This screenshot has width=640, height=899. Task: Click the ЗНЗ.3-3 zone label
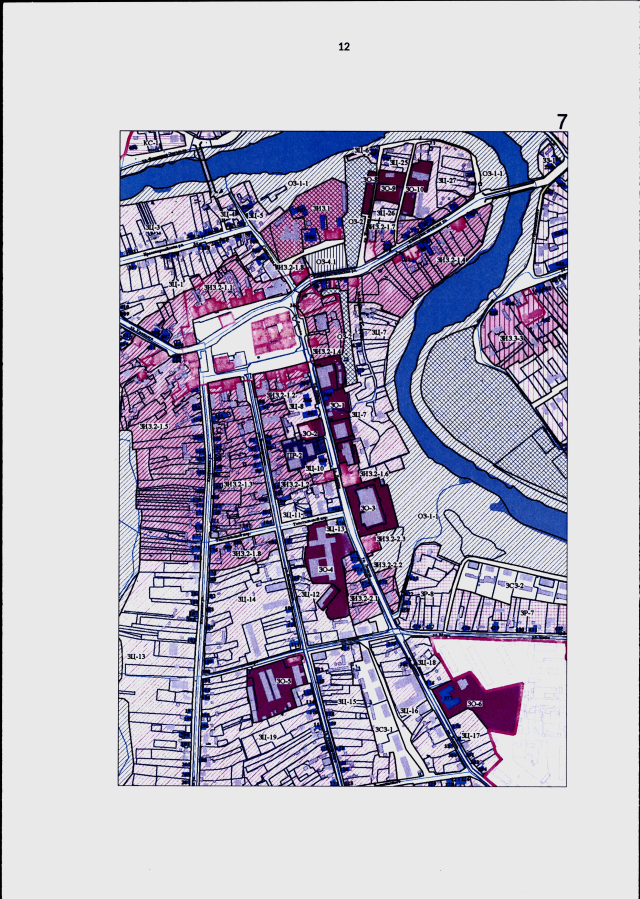point(511,338)
